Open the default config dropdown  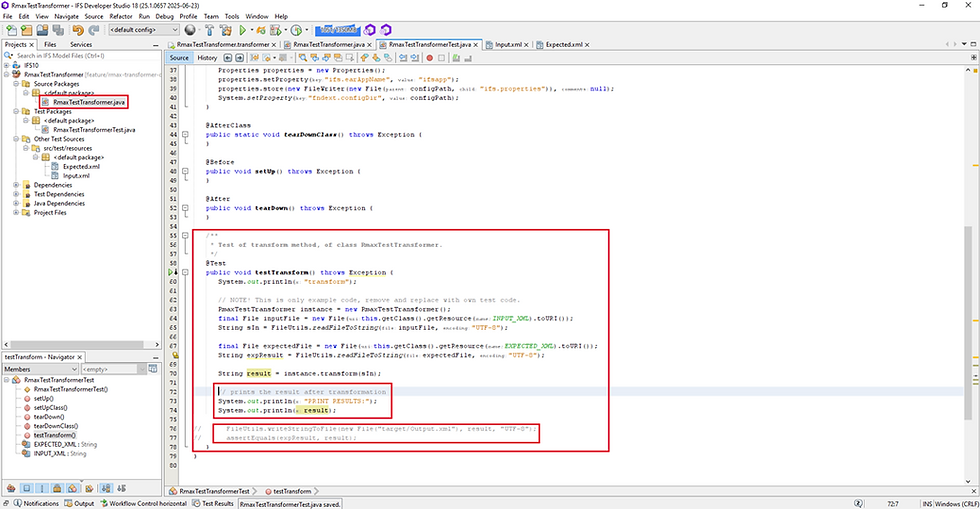coord(144,30)
